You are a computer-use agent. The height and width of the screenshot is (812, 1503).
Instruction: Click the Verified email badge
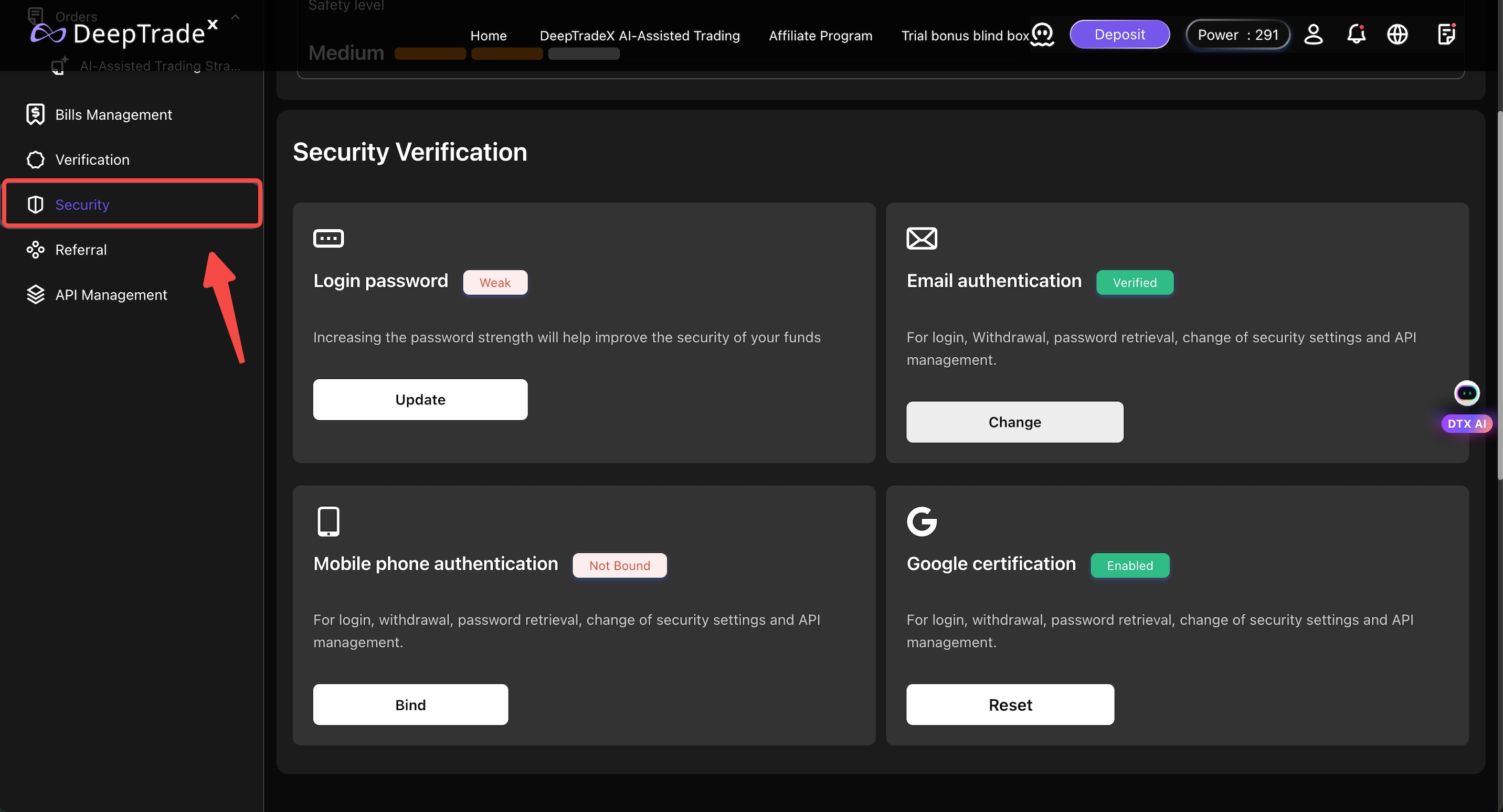tap(1134, 282)
